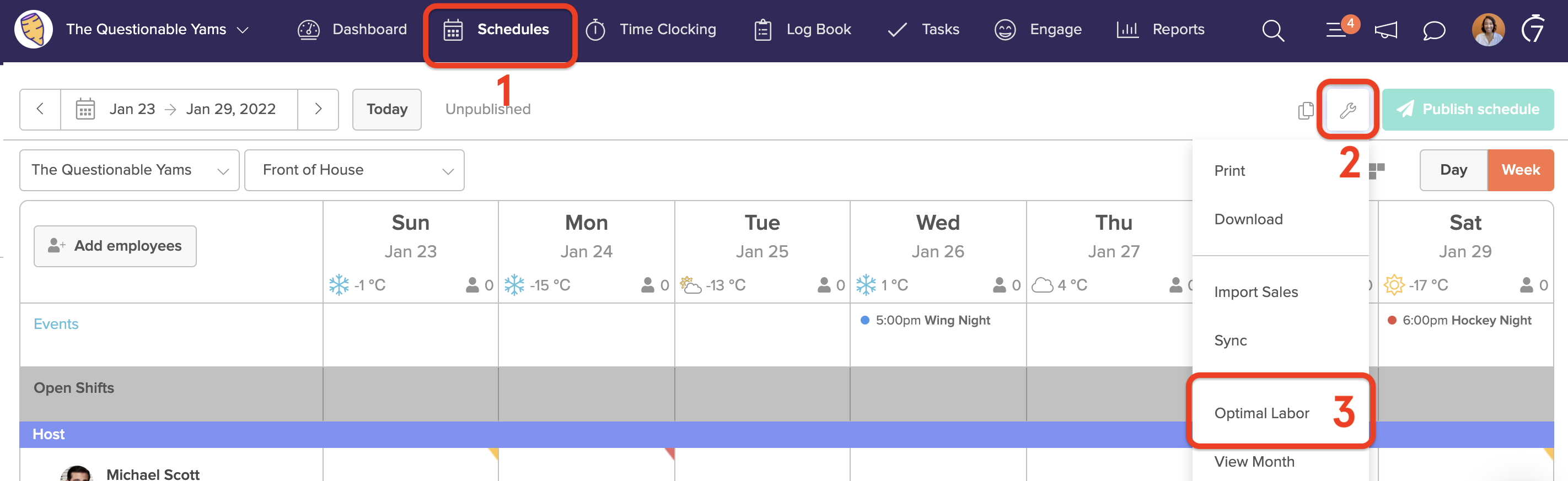Toggle the grid layout view icon
The image size is (1568, 481).
[1377, 171]
